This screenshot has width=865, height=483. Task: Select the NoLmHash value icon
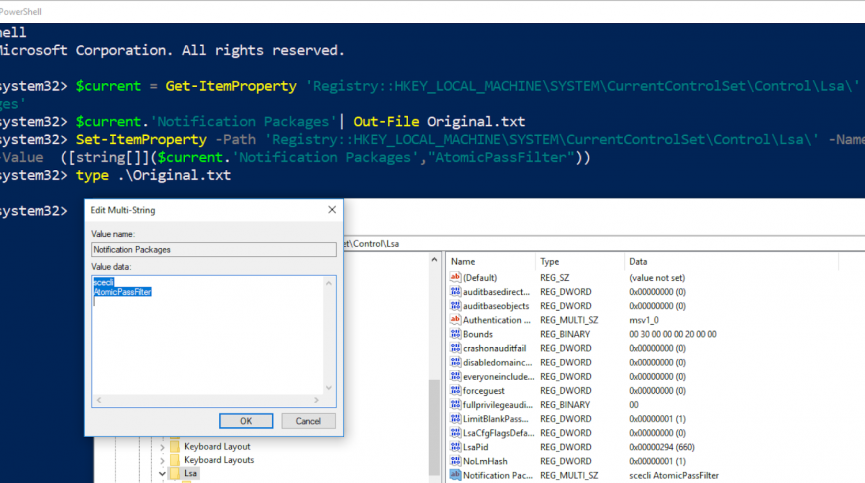(455, 461)
